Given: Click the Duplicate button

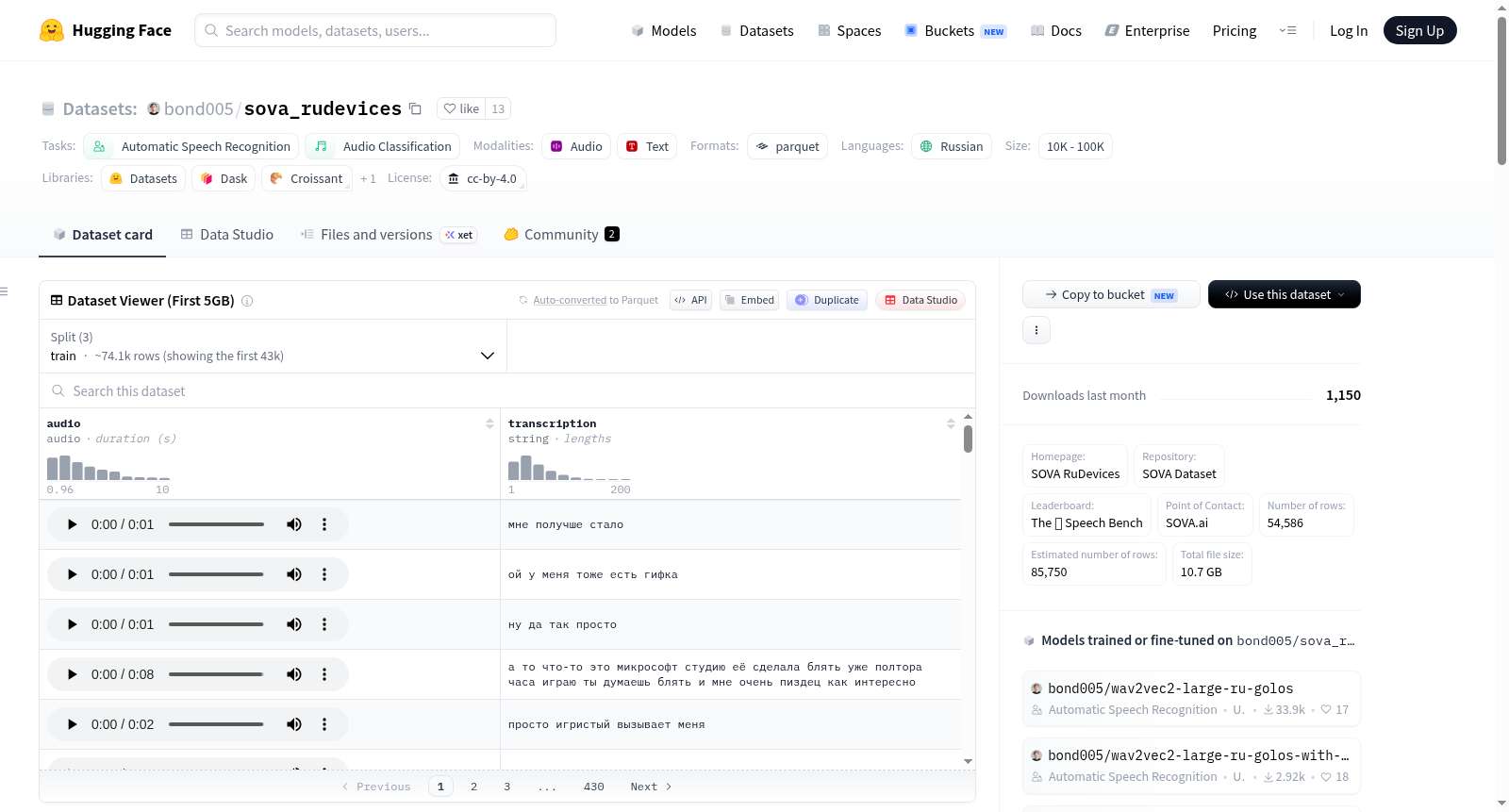Looking at the screenshot, I should point(827,300).
